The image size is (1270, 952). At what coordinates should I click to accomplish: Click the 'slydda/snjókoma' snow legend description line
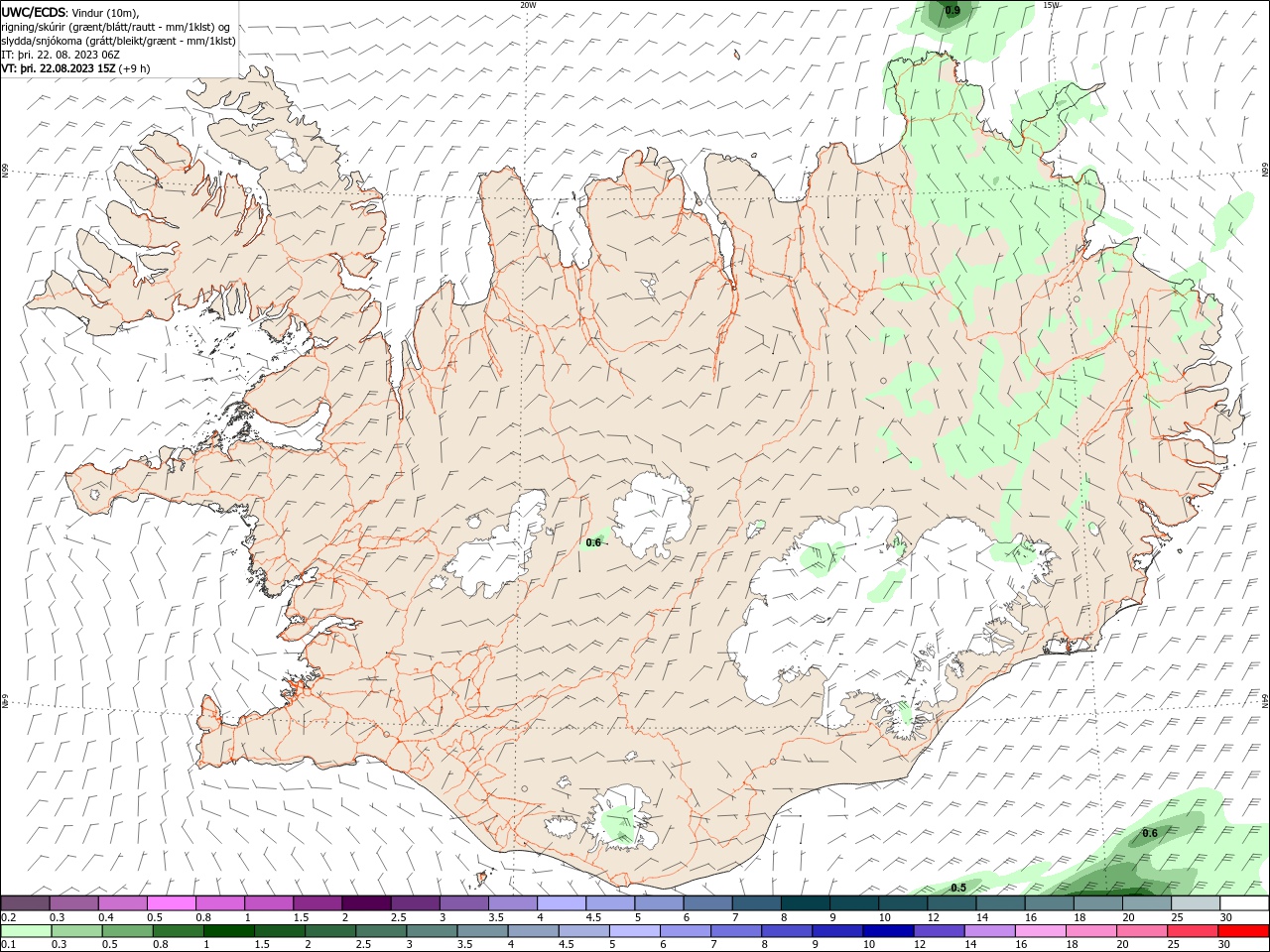click(118, 41)
